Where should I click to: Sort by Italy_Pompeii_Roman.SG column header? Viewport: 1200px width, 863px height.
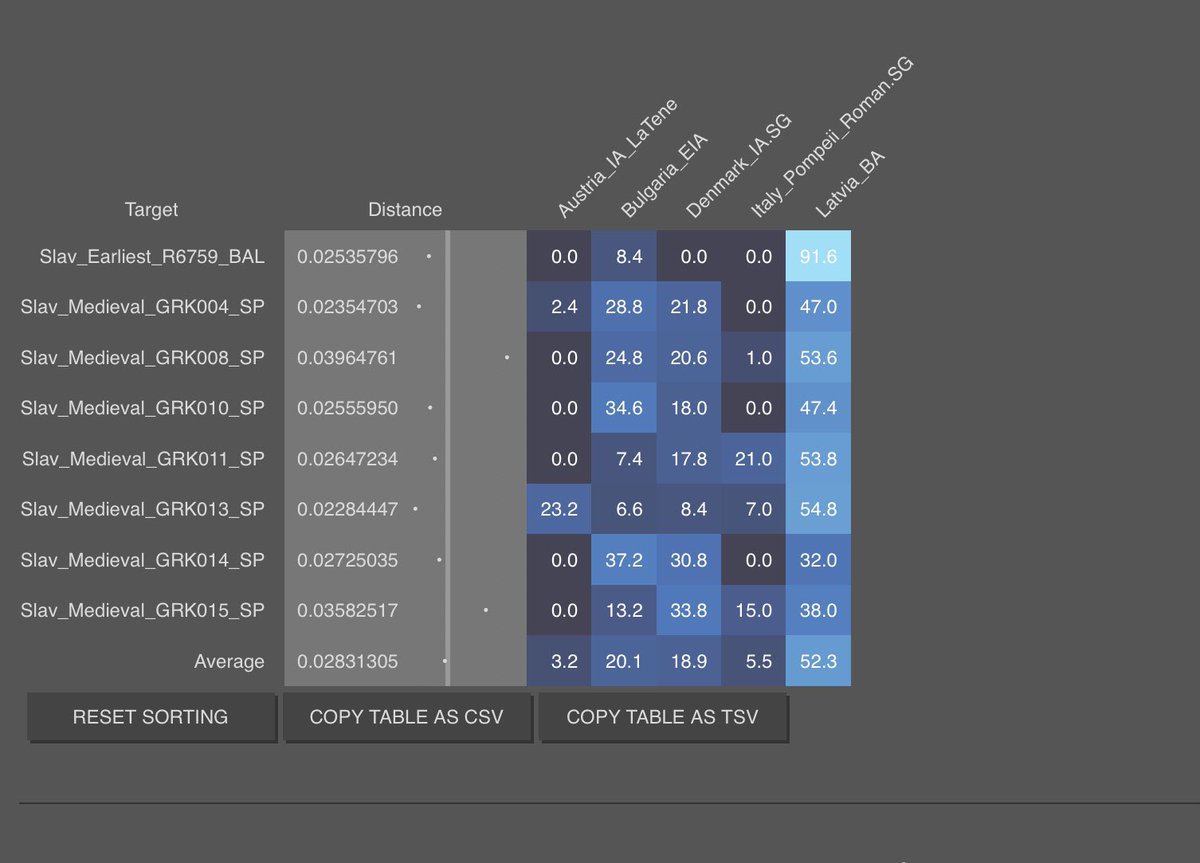(x=832, y=137)
